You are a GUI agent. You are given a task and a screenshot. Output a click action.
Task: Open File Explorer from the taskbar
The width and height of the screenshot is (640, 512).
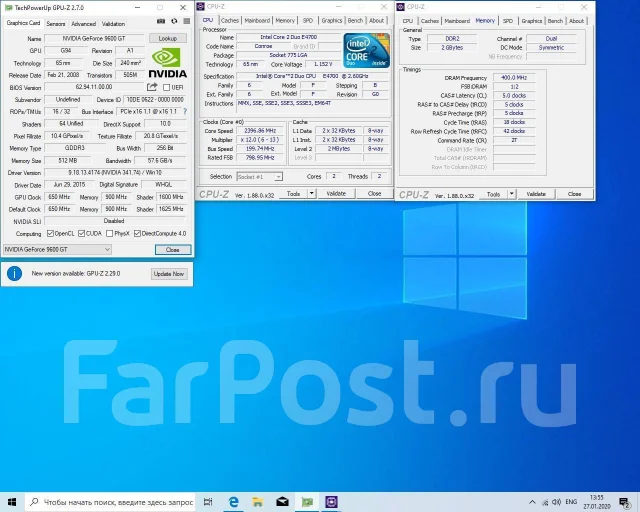pyautogui.click(x=258, y=502)
